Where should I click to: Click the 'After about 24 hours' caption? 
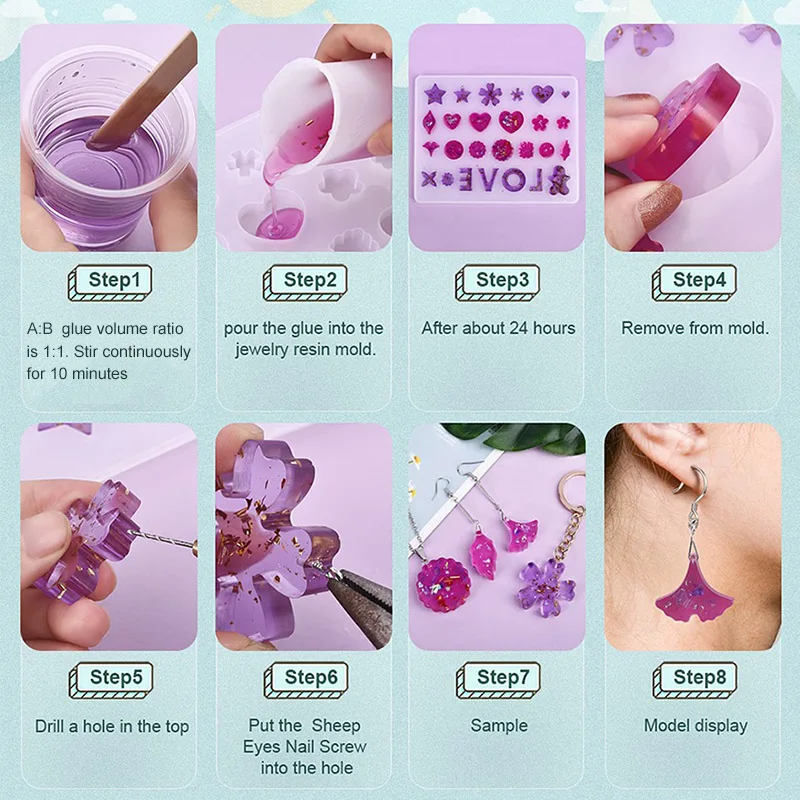[x=498, y=328]
